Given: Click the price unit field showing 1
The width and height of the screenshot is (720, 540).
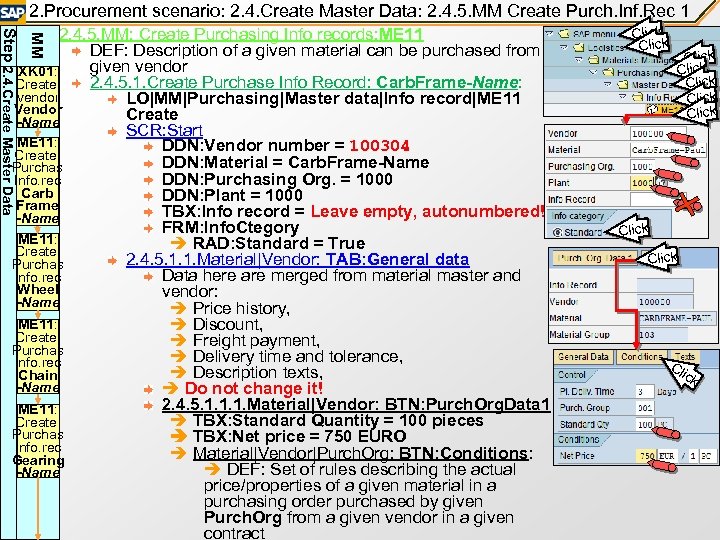Looking at the screenshot, I should point(693,456).
